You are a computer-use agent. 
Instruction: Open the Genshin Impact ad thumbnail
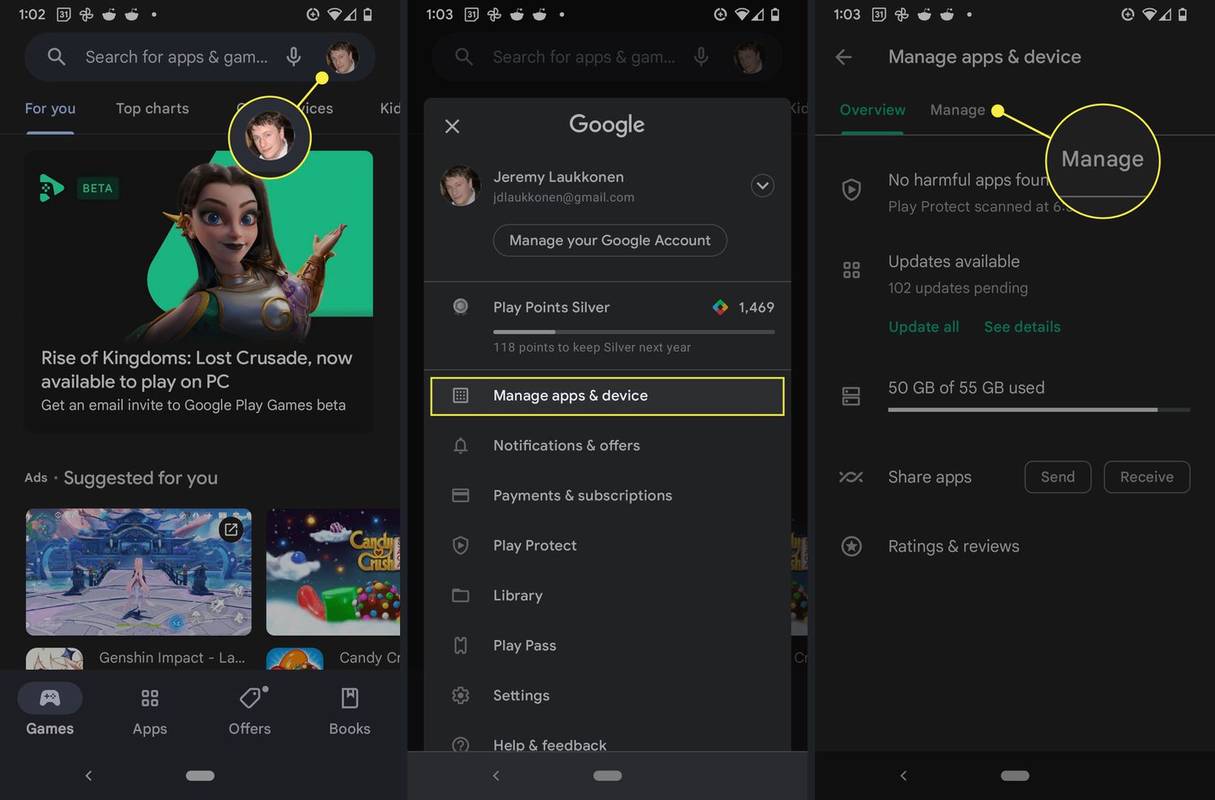coord(139,572)
